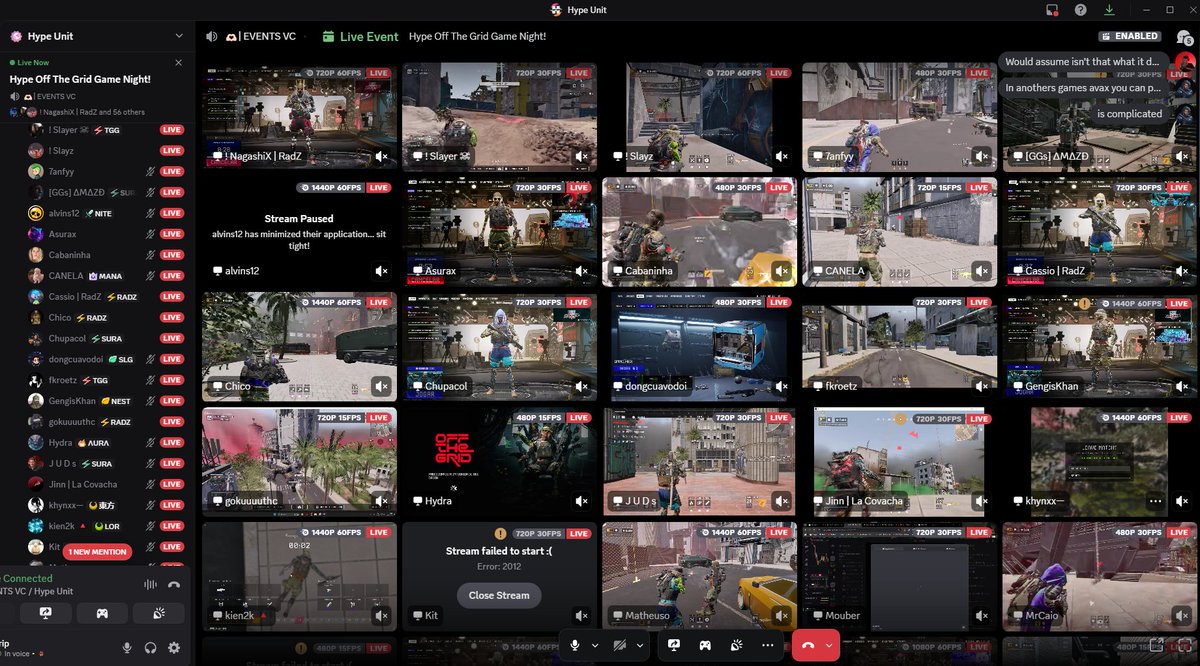Image resolution: width=1200 pixels, height=666 pixels.
Task: Share your screen from the sidebar panel
Action: coord(45,613)
